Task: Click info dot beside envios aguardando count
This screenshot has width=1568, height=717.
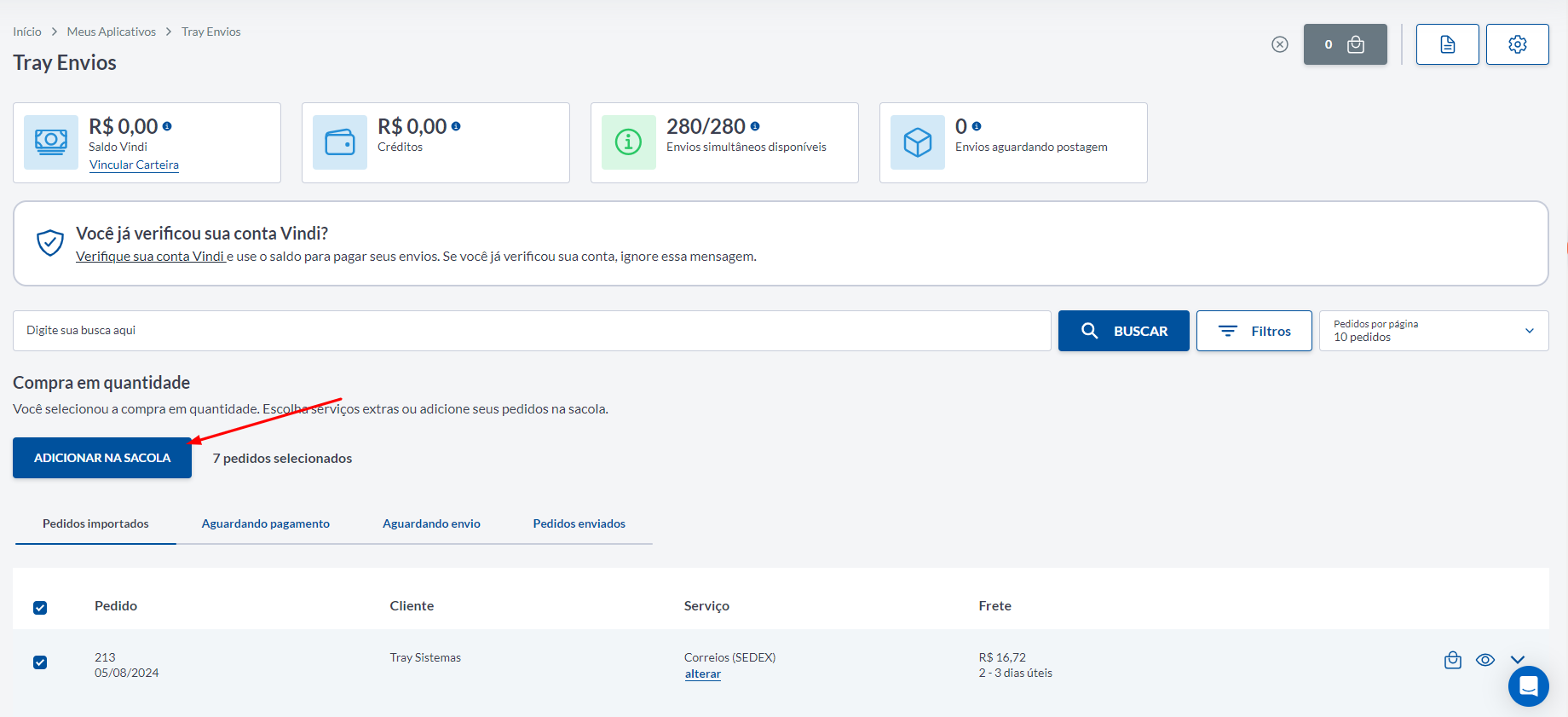Action: pos(977,126)
